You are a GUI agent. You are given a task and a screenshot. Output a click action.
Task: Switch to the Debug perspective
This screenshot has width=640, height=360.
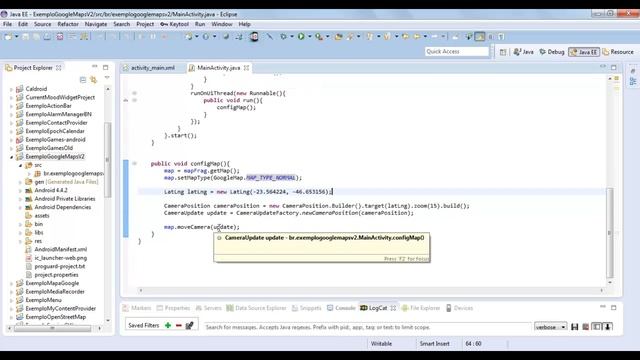click(x=552, y=52)
